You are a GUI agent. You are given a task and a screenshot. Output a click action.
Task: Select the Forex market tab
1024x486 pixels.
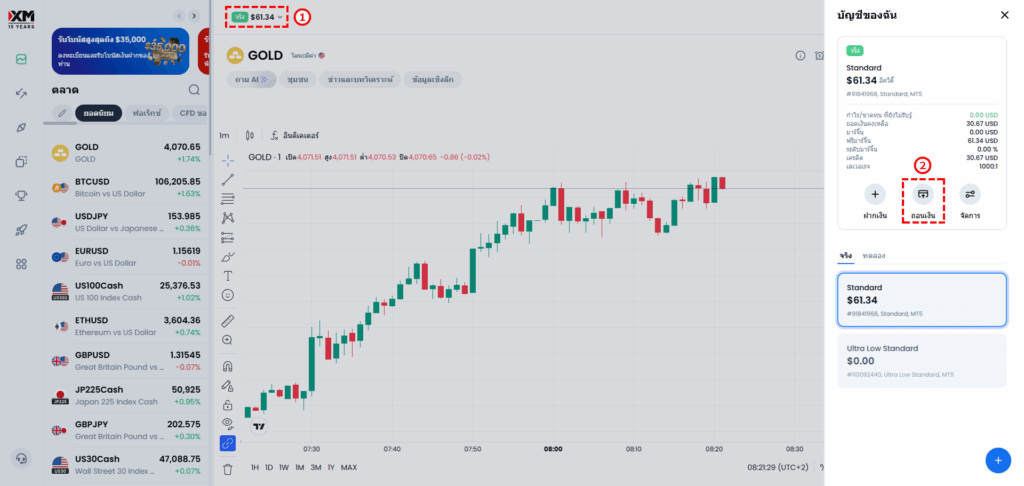tap(148, 113)
